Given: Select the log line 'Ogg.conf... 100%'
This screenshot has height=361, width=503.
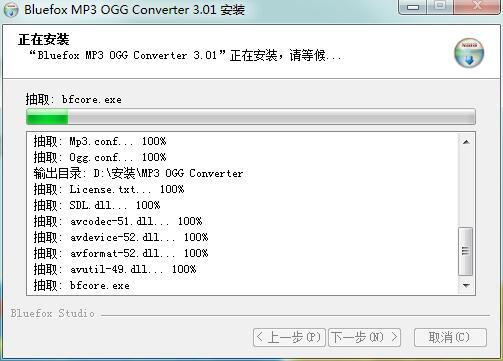Looking at the screenshot, I should (x=100, y=157).
